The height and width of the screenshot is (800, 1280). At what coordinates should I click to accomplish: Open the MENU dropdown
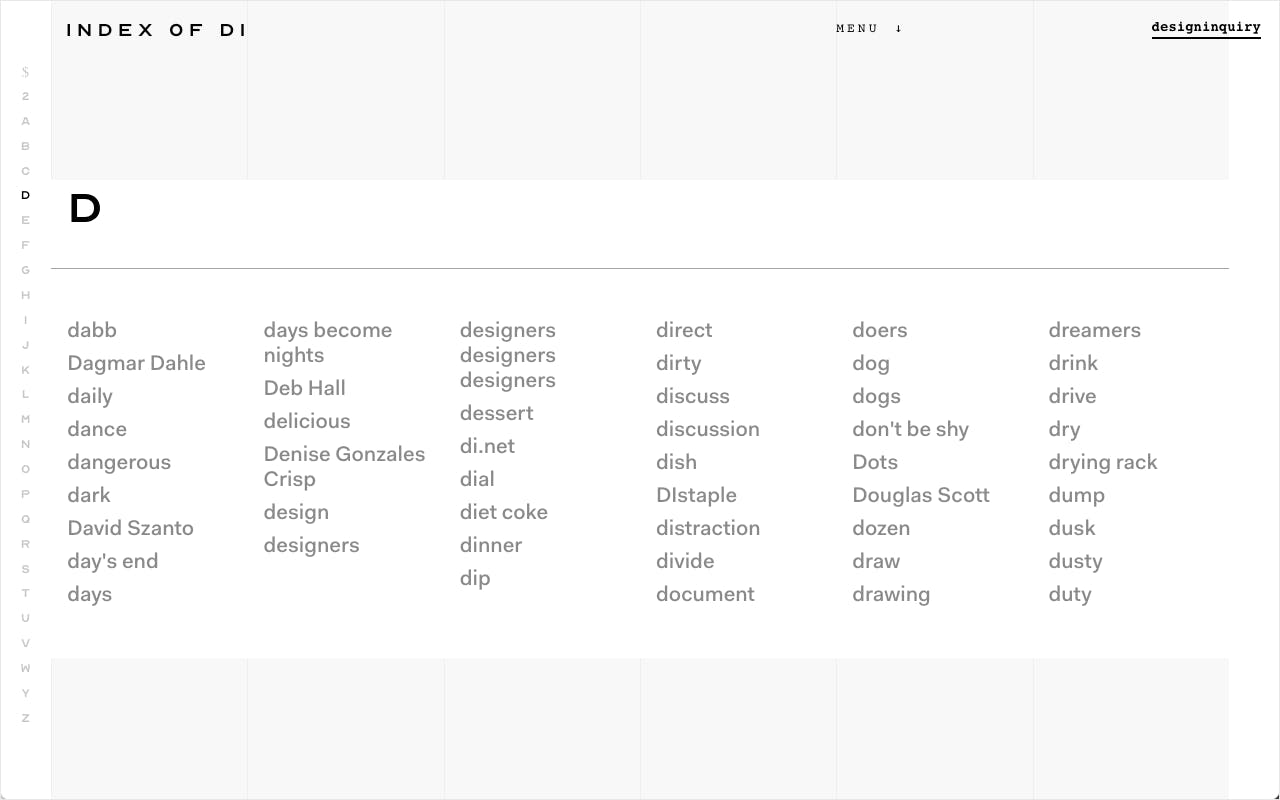click(868, 28)
